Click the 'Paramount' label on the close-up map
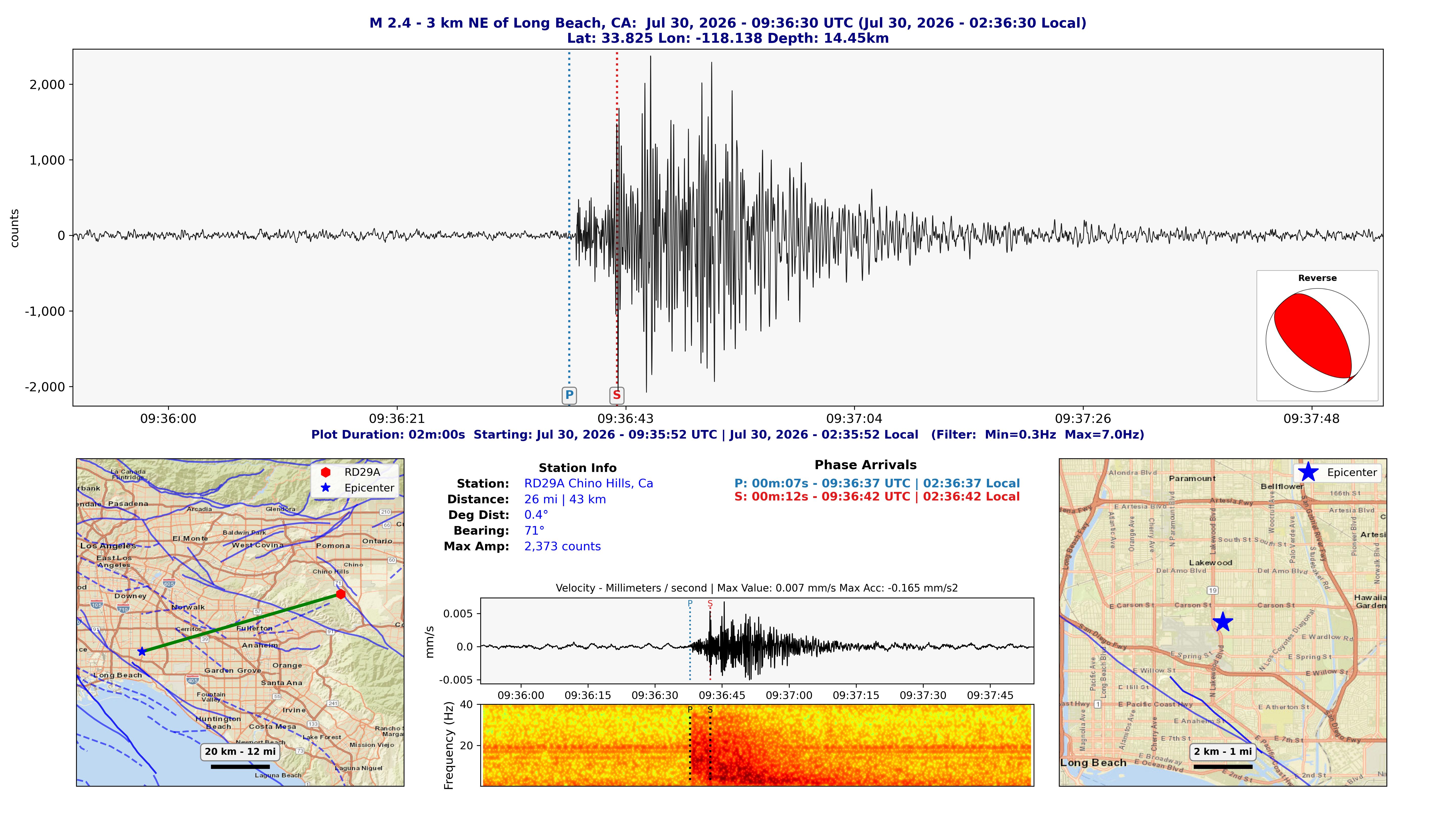This screenshot has width=1456, height=819. point(1192,479)
